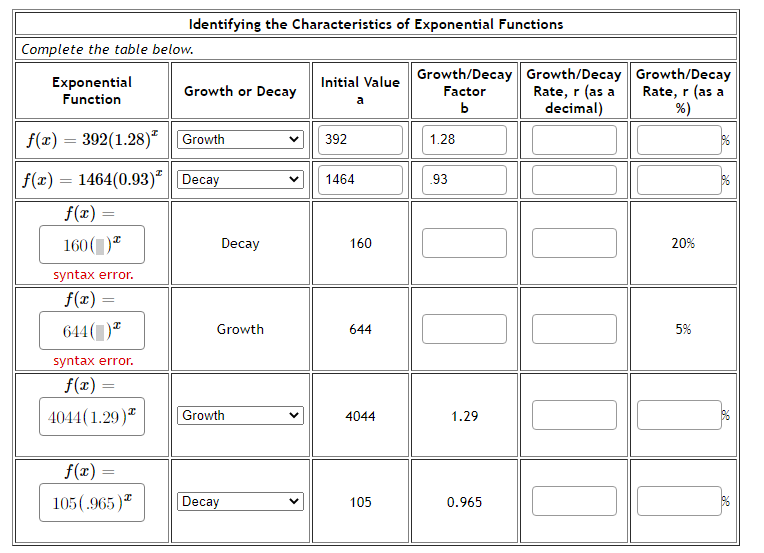Click decimal rate field in the 160 row
Screen dimensions: 764x553
coord(574,243)
